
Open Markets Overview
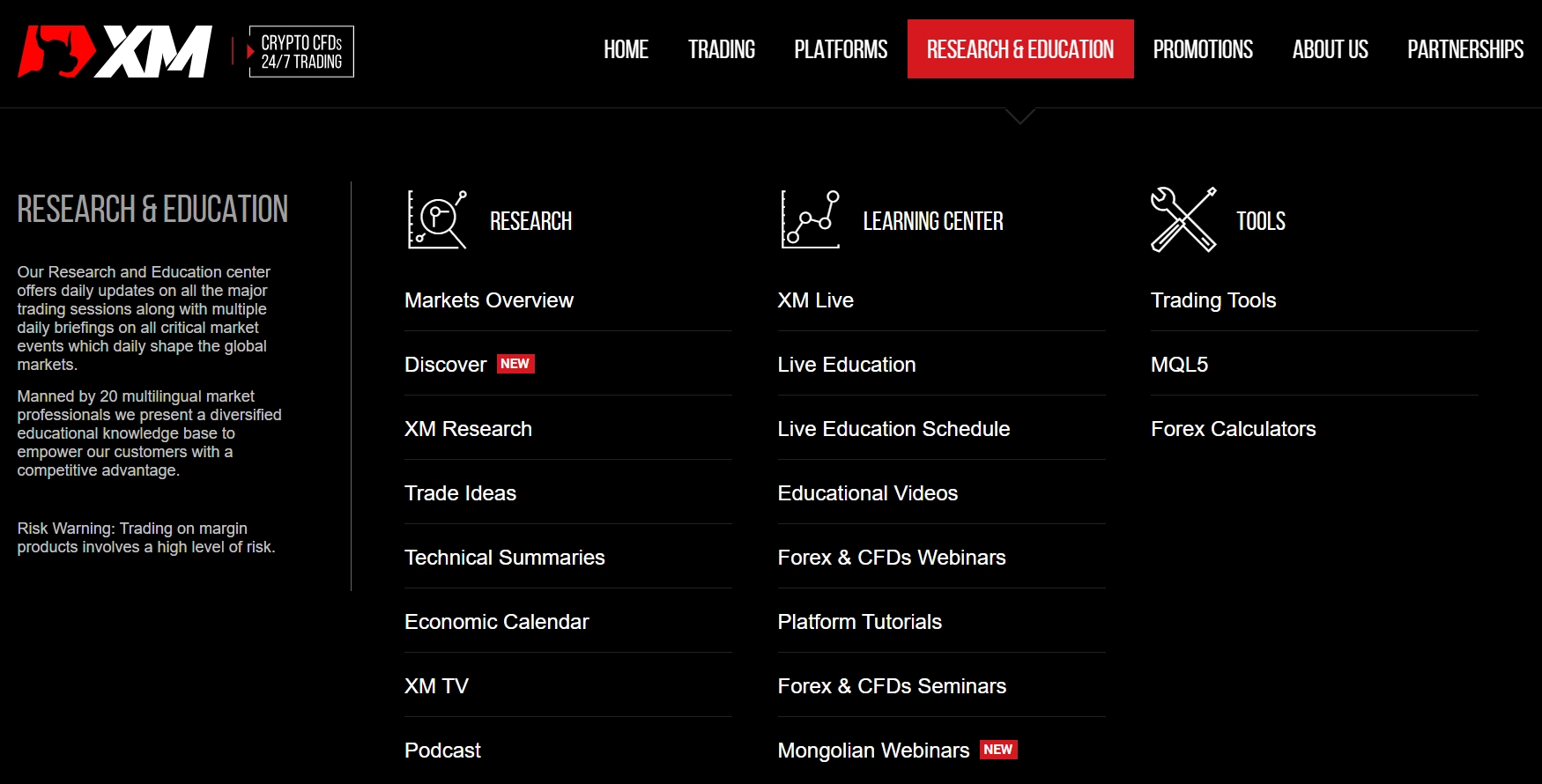489,300
